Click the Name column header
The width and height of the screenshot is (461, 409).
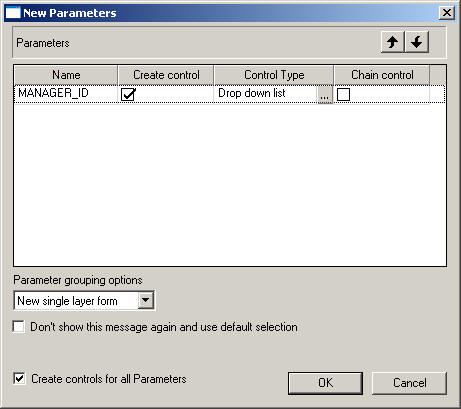[x=66, y=75]
